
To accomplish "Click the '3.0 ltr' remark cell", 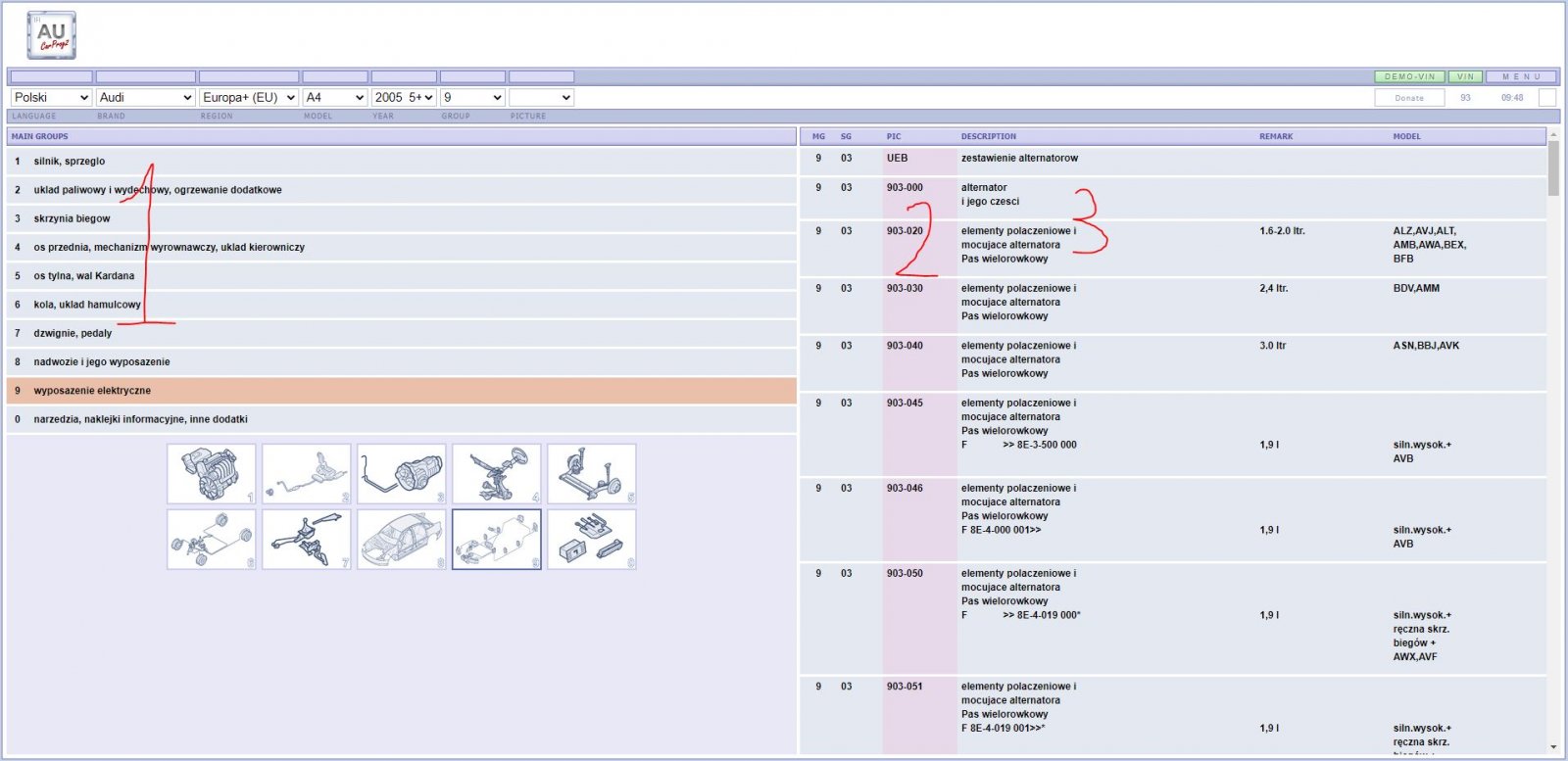I will click(x=1272, y=346).
